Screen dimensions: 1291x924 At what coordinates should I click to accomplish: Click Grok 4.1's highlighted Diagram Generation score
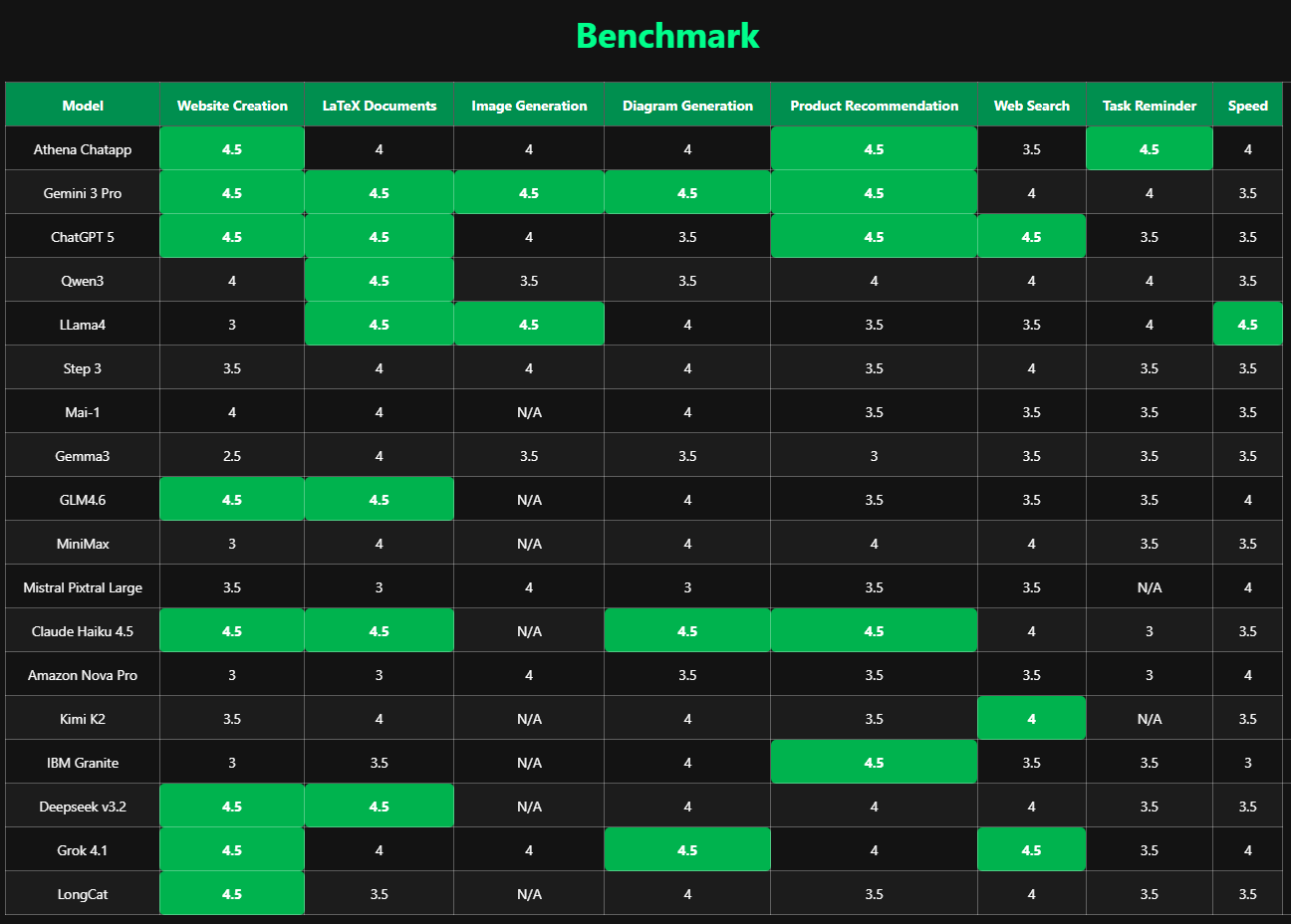687,850
